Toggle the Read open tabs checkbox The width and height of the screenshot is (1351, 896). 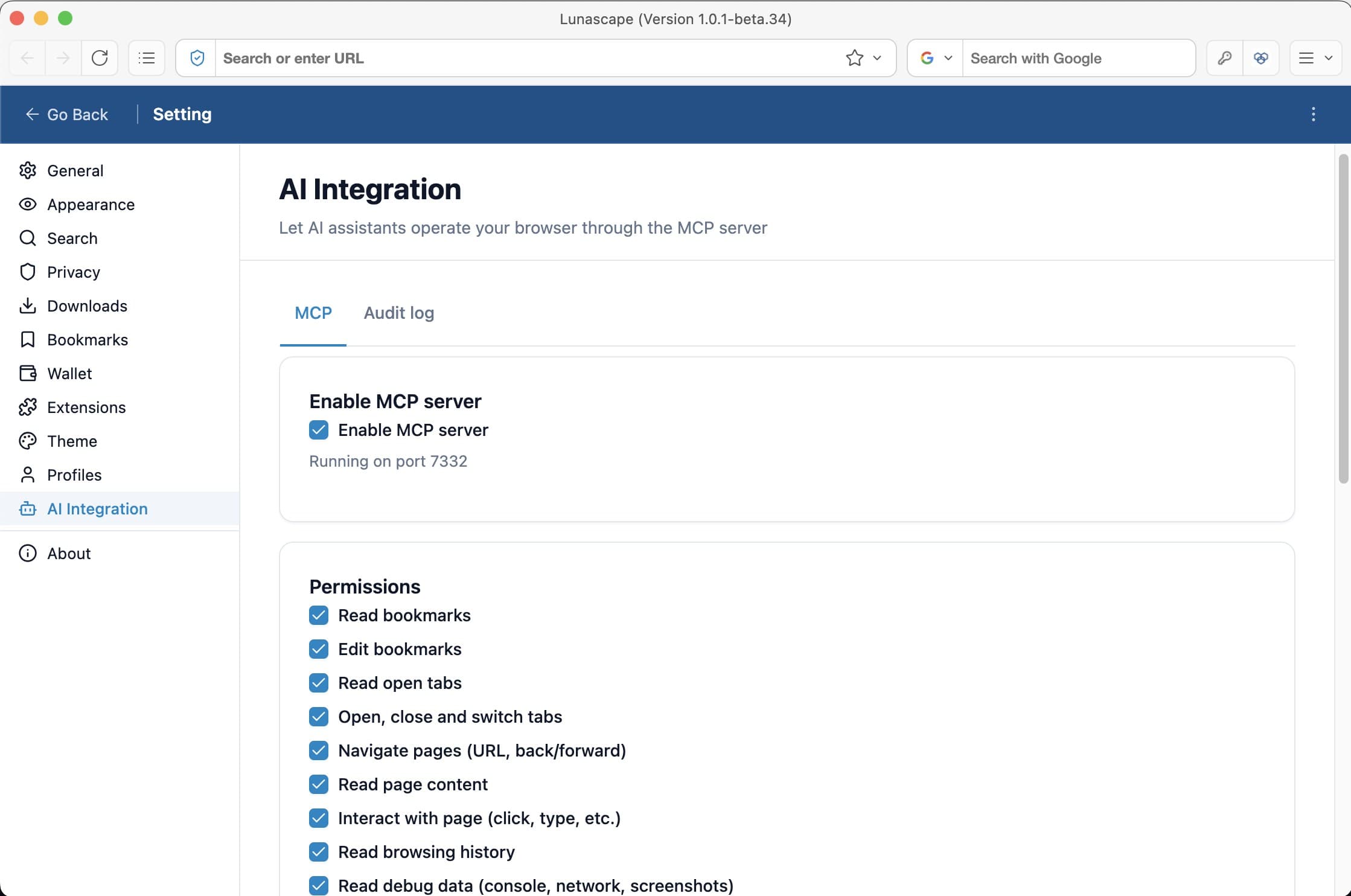319,683
